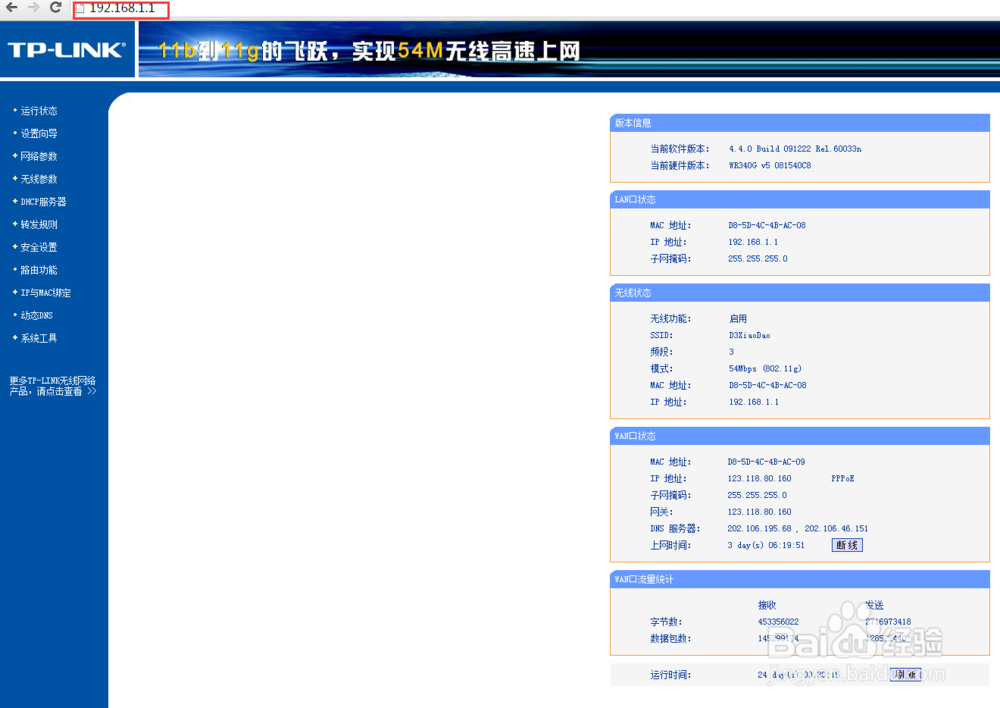Select online time 3 day(s) 06:19:51
1000x708 pixels.
pos(766,545)
